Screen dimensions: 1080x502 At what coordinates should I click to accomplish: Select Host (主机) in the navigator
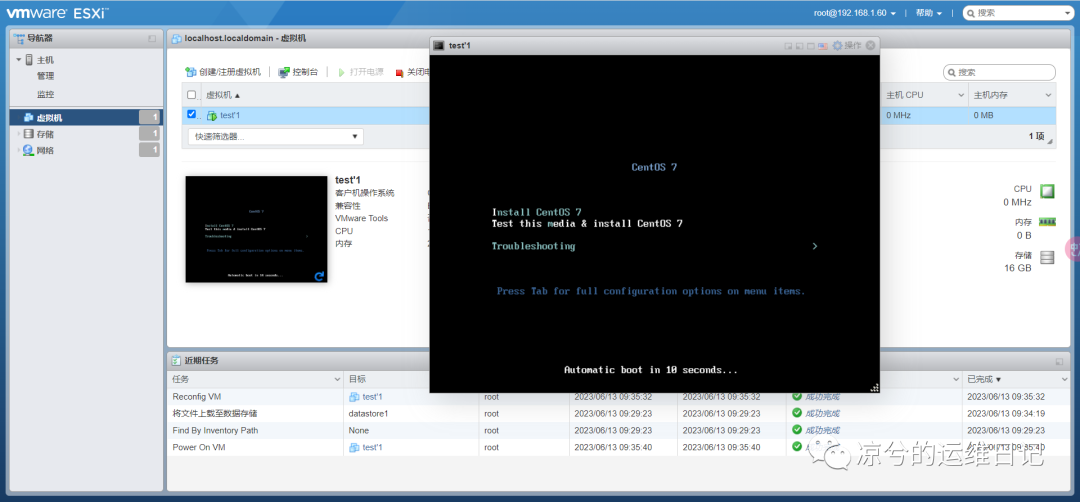[x=45, y=60]
